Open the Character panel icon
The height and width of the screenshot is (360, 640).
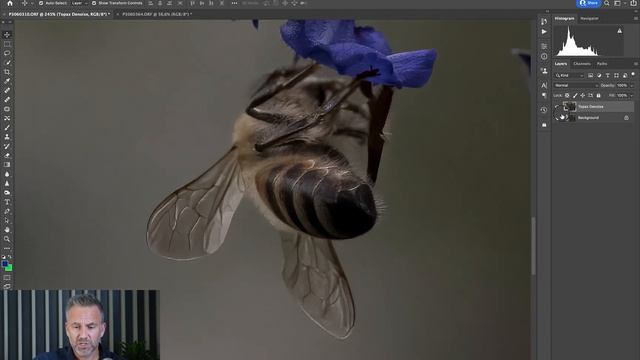(544, 85)
